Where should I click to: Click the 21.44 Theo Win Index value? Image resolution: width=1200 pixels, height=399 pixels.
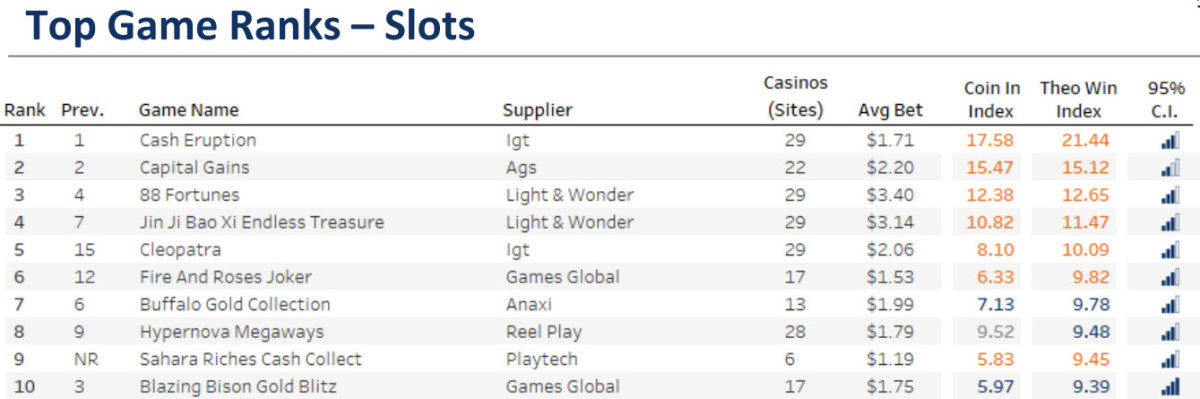(x=1079, y=140)
